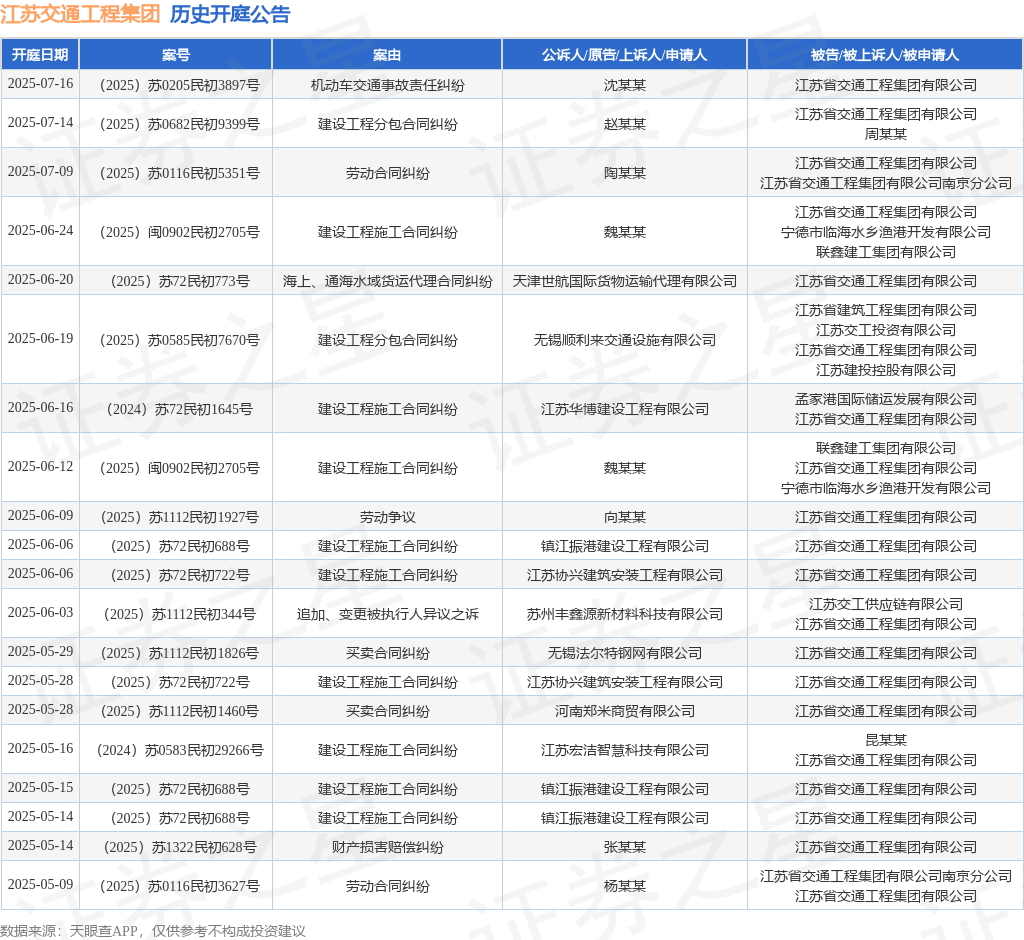Click the 被告/被上诉人/被申请人 column header
Viewport: 1024px width, 940px height.
click(885, 55)
